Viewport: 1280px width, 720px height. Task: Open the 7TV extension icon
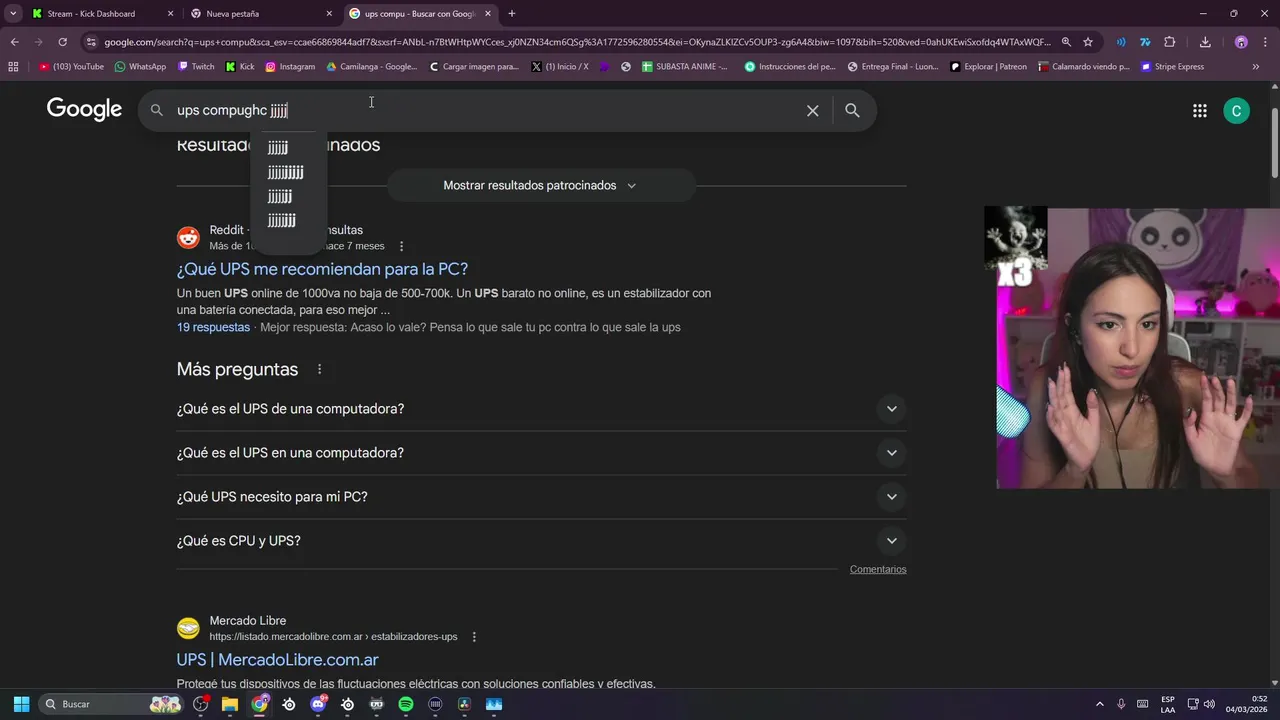1145,42
